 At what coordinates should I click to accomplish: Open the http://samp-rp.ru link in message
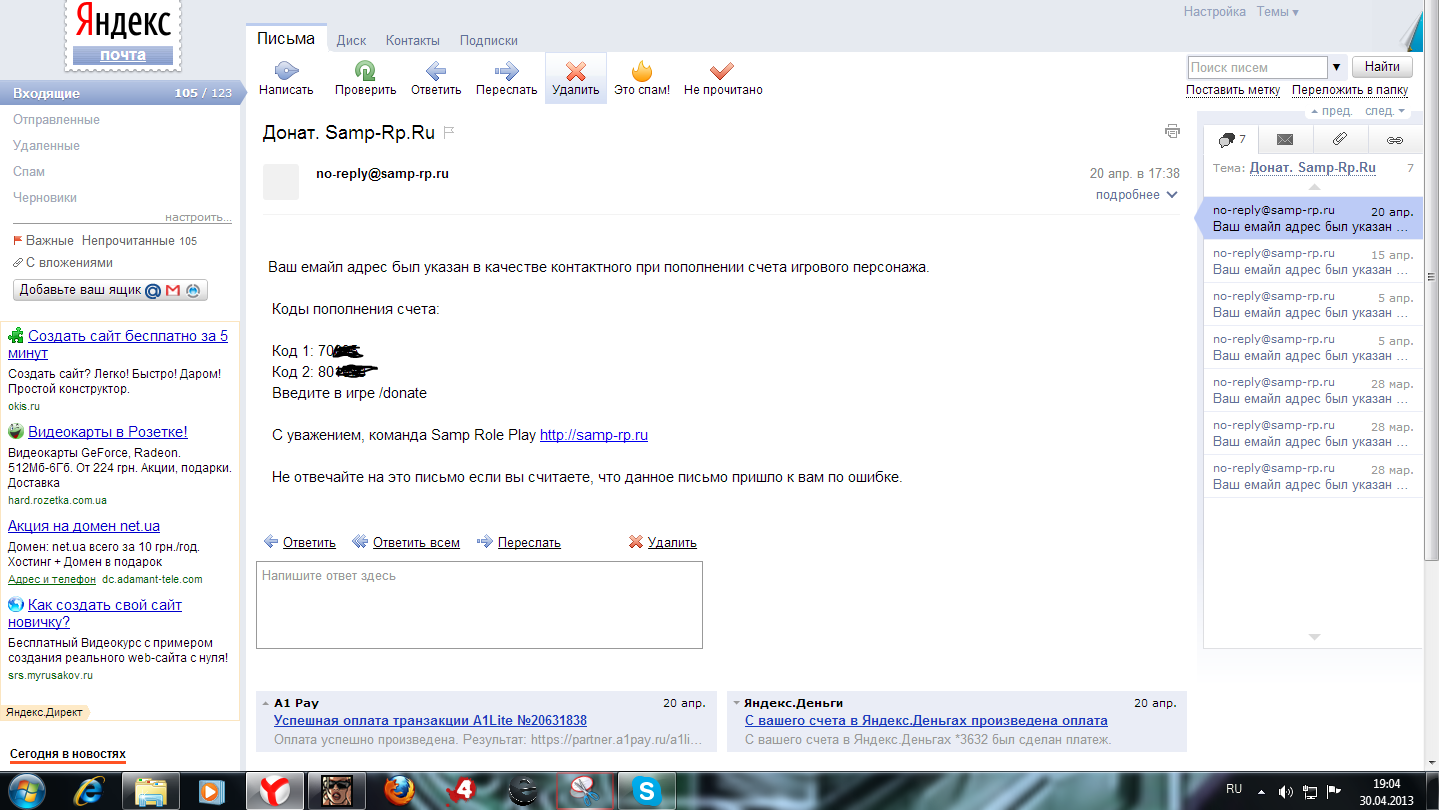[594, 436]
